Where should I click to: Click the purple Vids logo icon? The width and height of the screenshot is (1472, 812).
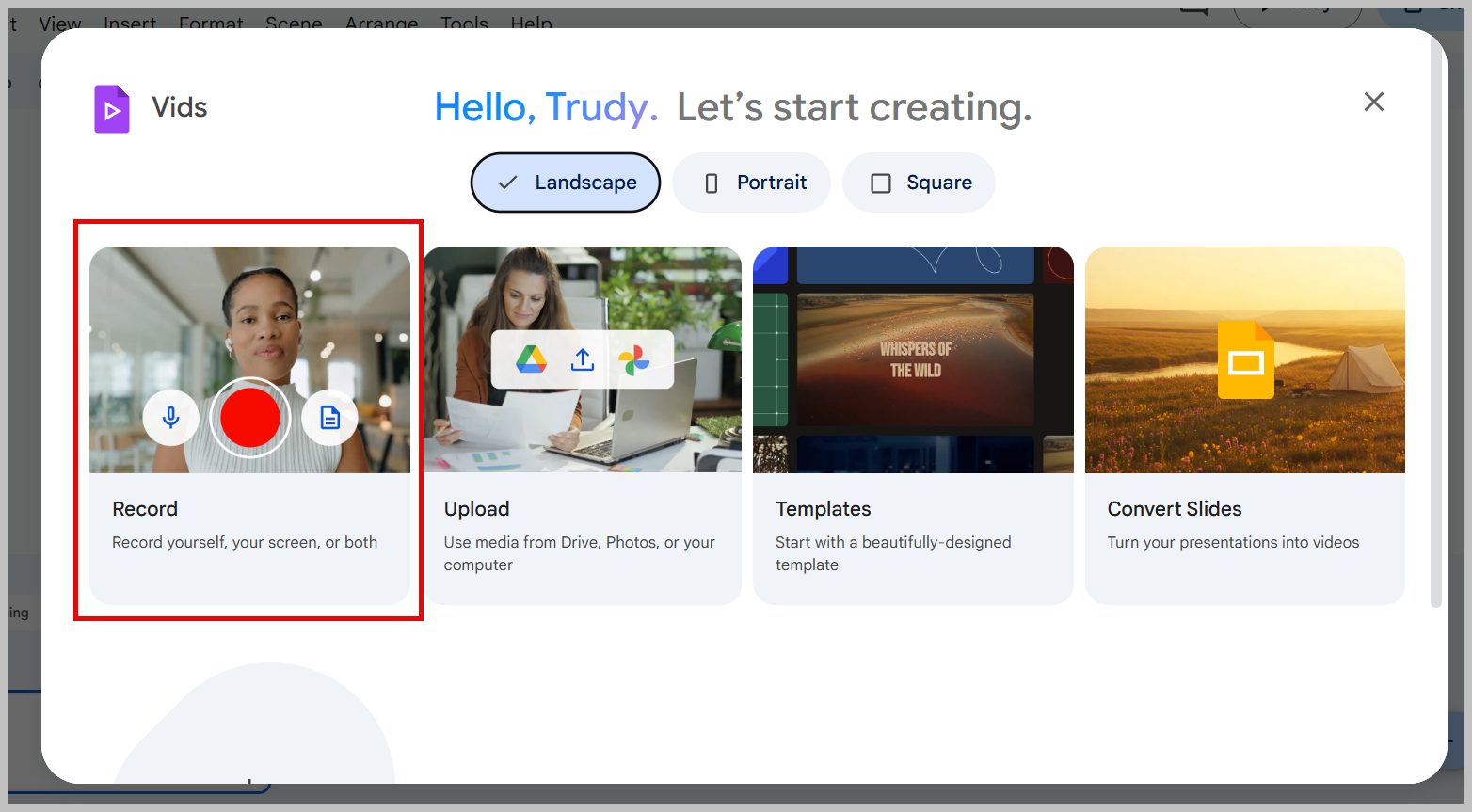(x=112, y=109)
